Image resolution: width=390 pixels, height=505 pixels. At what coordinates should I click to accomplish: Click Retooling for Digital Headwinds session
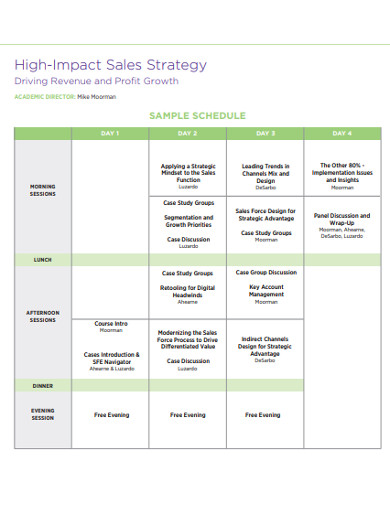point(187,291)
